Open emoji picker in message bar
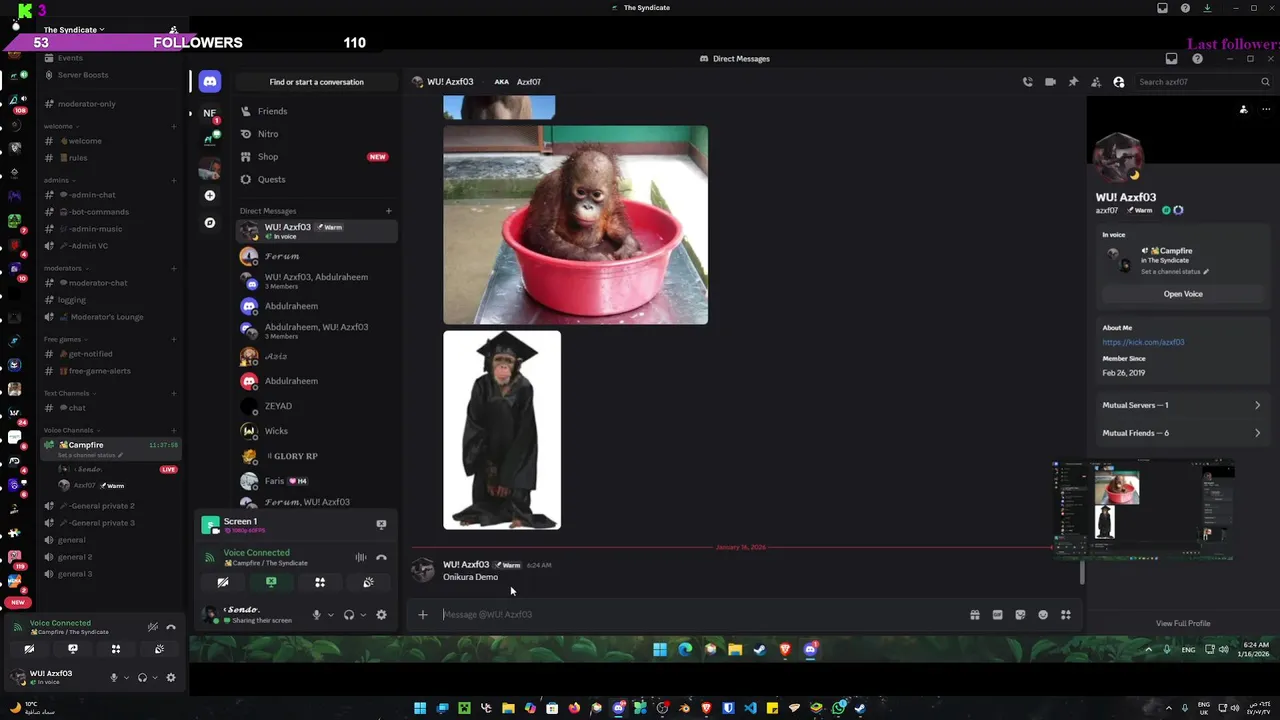This screenshot has width=1280, height=720. pyautogui.click(x=1043, y=615)
